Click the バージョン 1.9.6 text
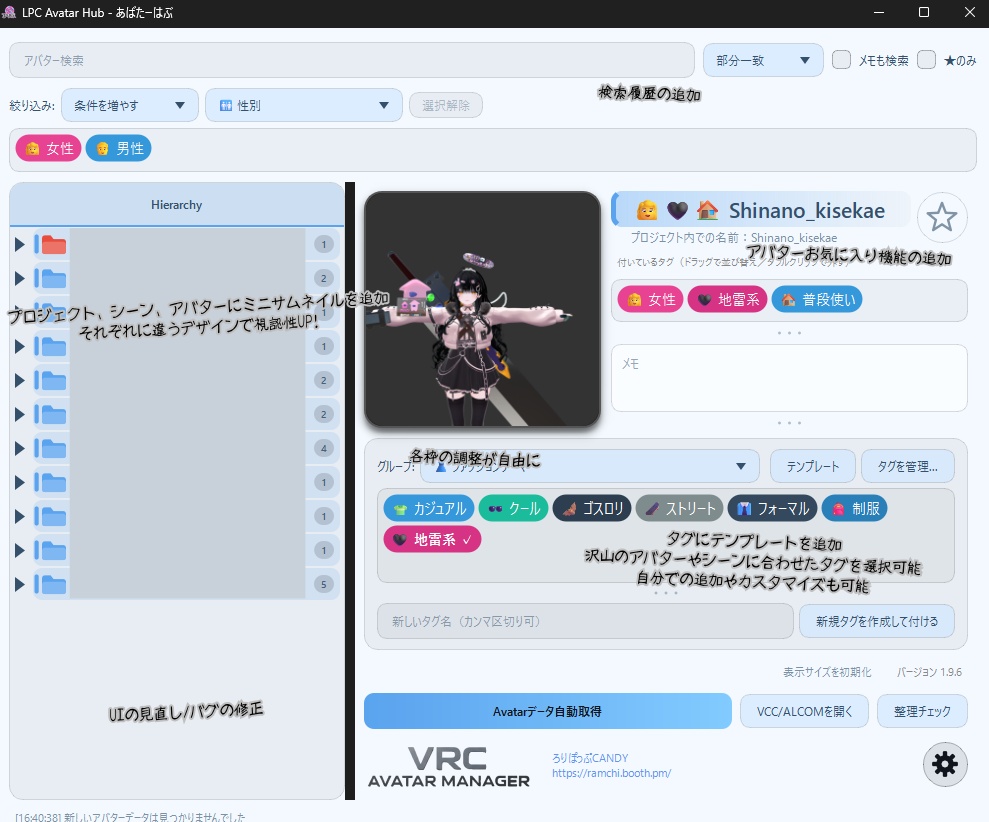Screen dimensions: 989x822 (x=929, y=672)
